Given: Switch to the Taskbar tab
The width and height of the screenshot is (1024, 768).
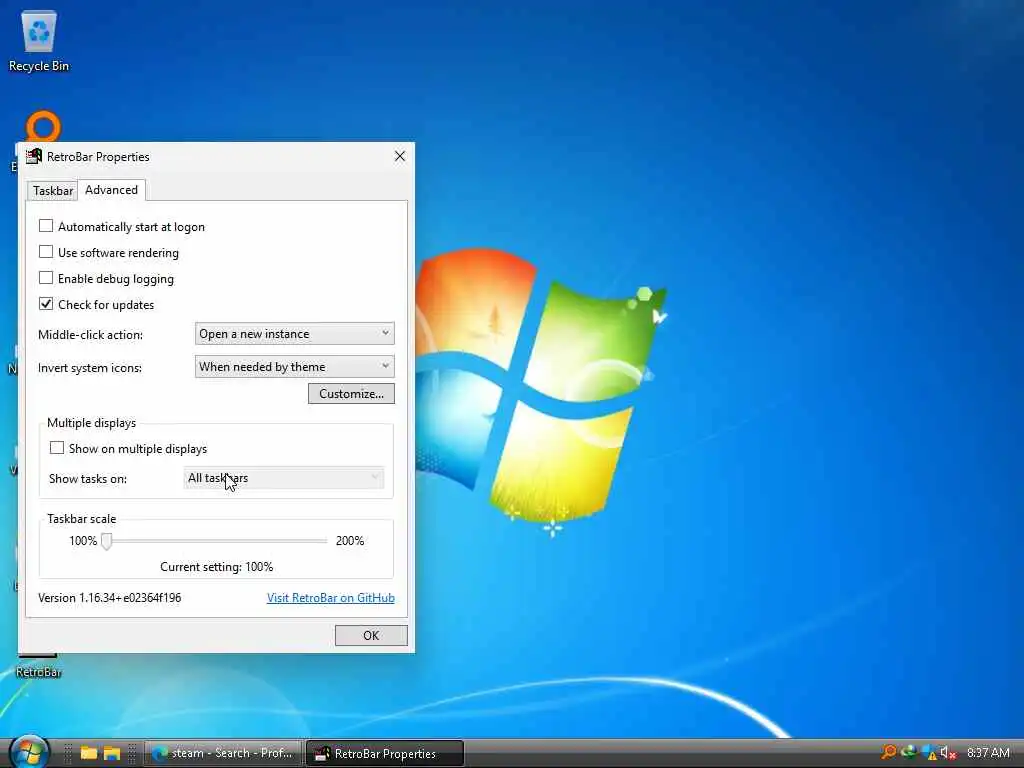Looking at the screenshot, I should [x=52, y=191].
